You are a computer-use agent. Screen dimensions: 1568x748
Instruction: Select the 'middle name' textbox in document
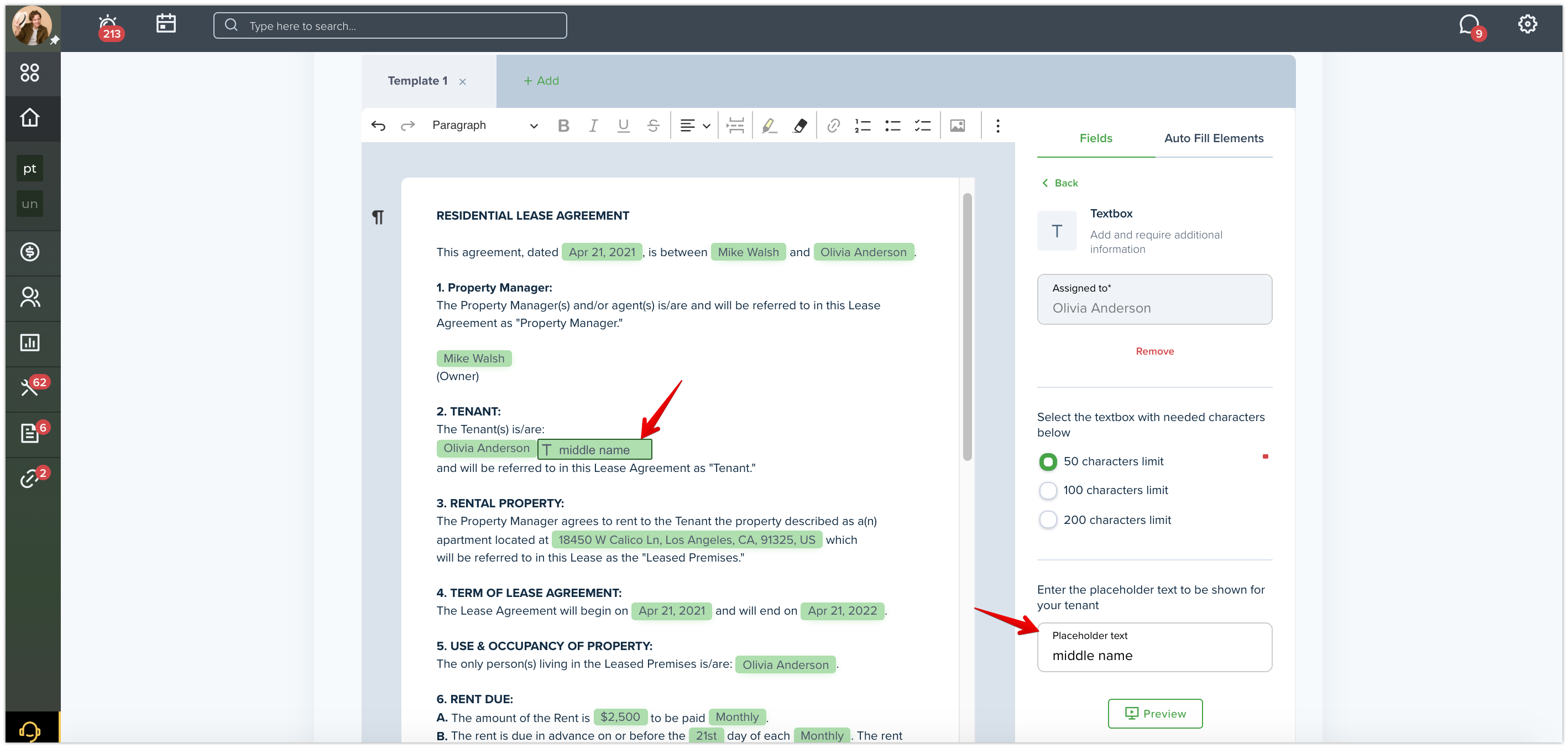[x=594, y=450]
